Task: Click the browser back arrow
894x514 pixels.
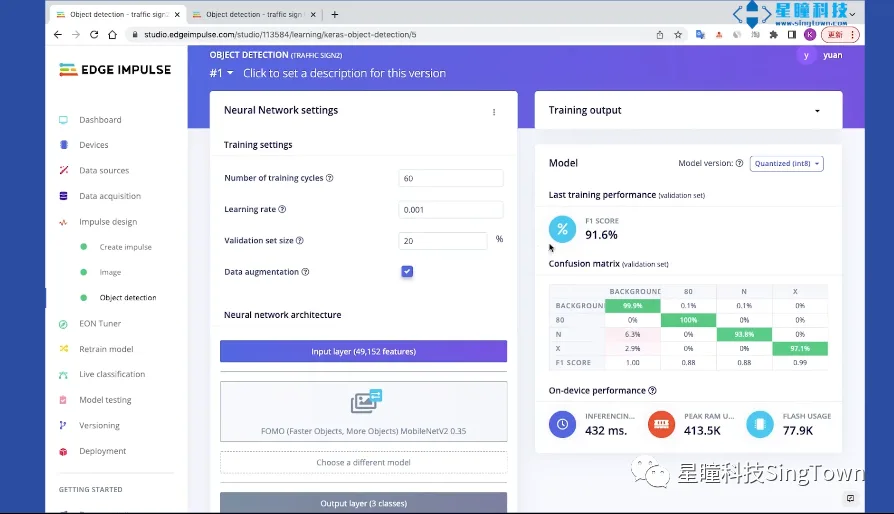Action: [x=58, y=35]
